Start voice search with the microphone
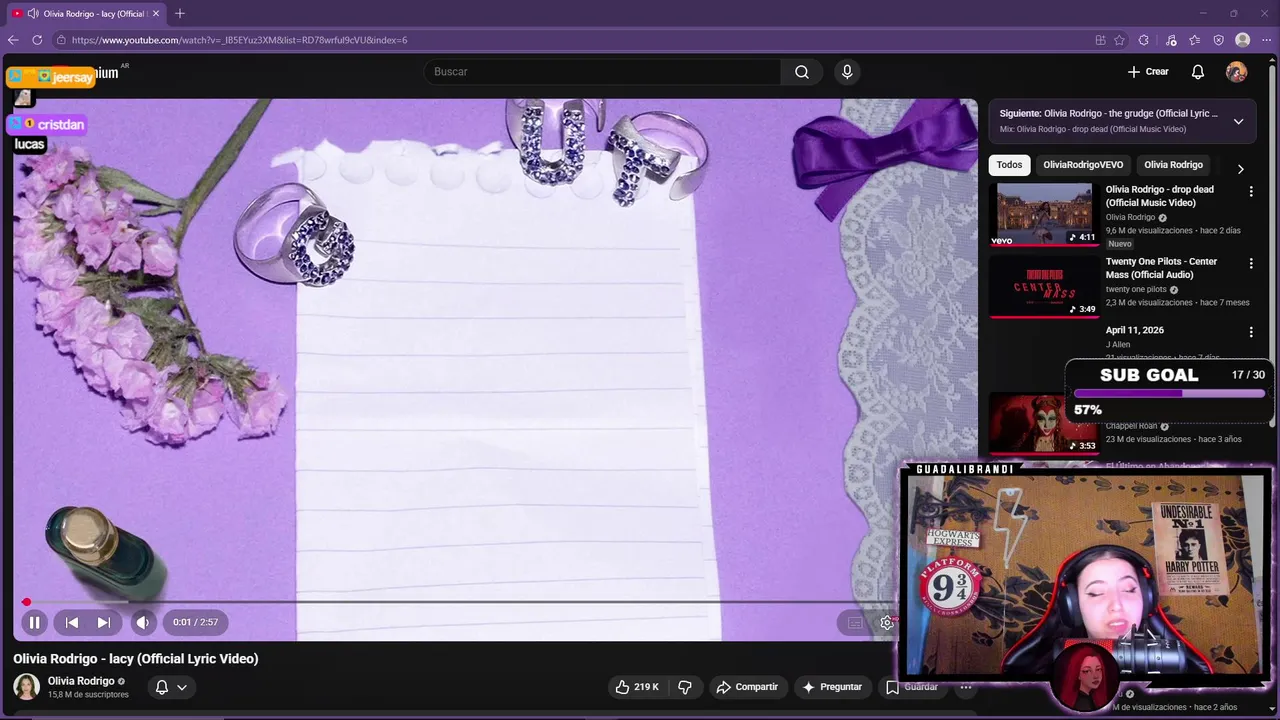This screenshot has width=1280, height=720. 847,72
